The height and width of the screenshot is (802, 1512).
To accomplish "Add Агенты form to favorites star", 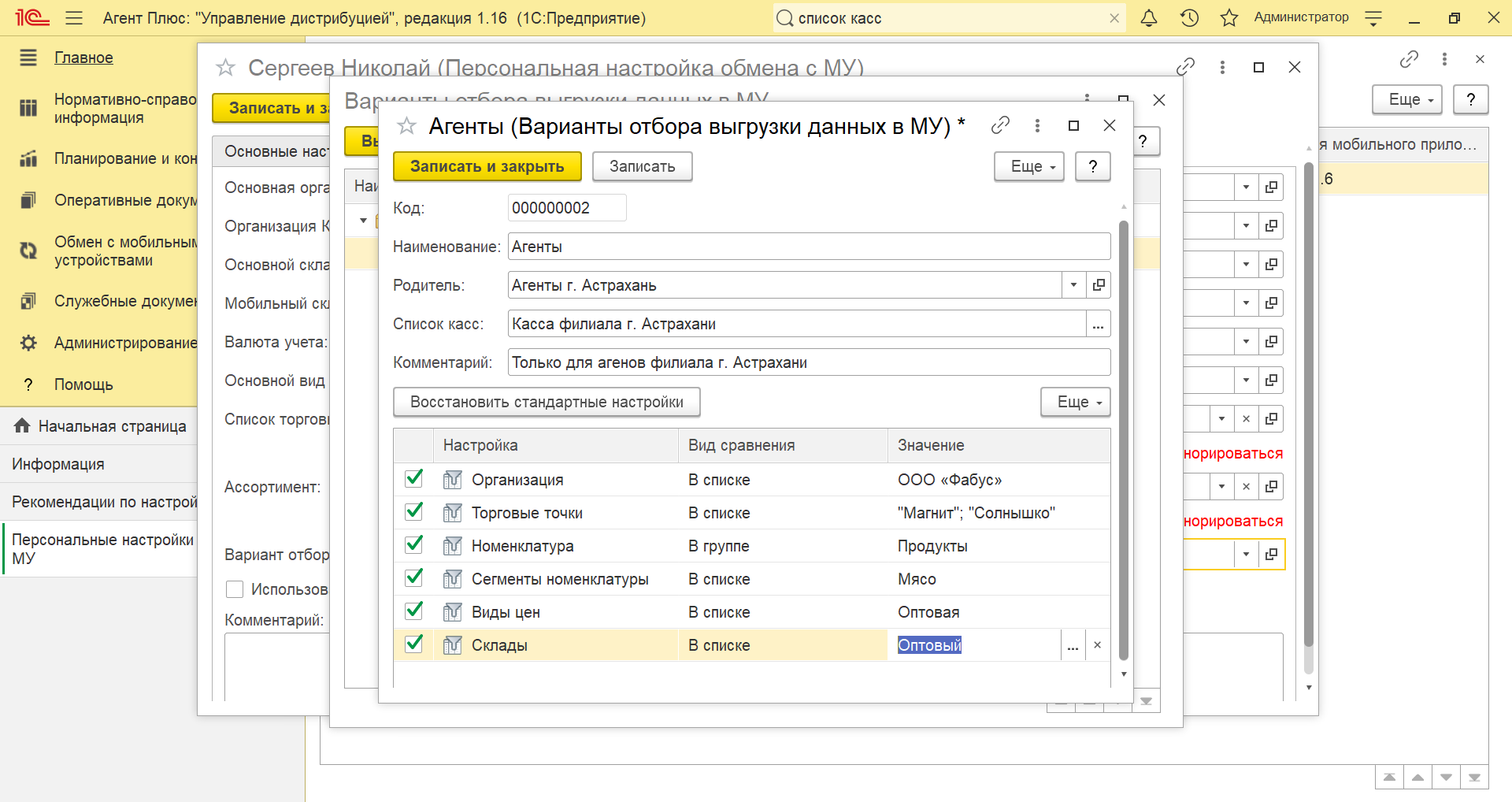I will tap(406, 125).
